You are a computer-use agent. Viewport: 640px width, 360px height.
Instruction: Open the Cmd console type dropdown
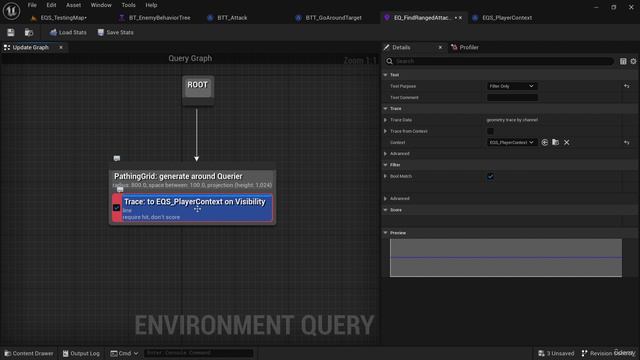click(x=124, y=353)
